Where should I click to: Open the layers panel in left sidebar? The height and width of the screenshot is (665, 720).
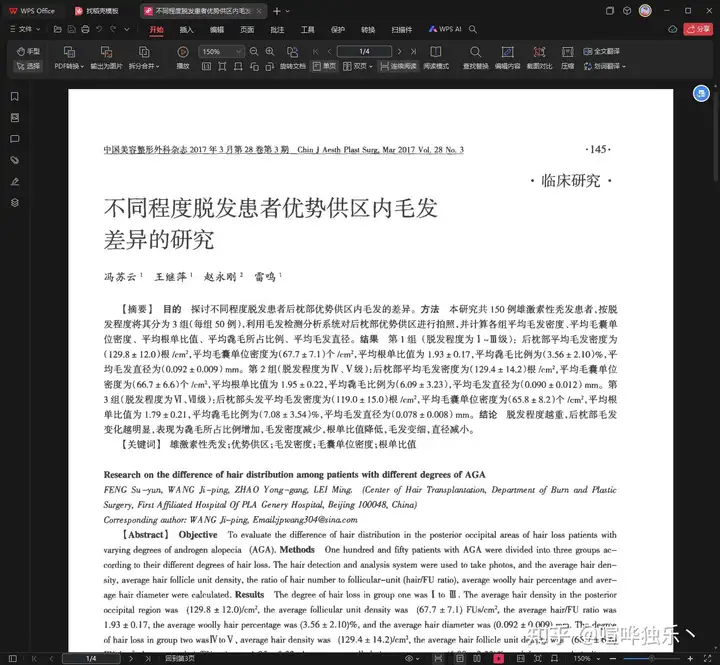14,202
